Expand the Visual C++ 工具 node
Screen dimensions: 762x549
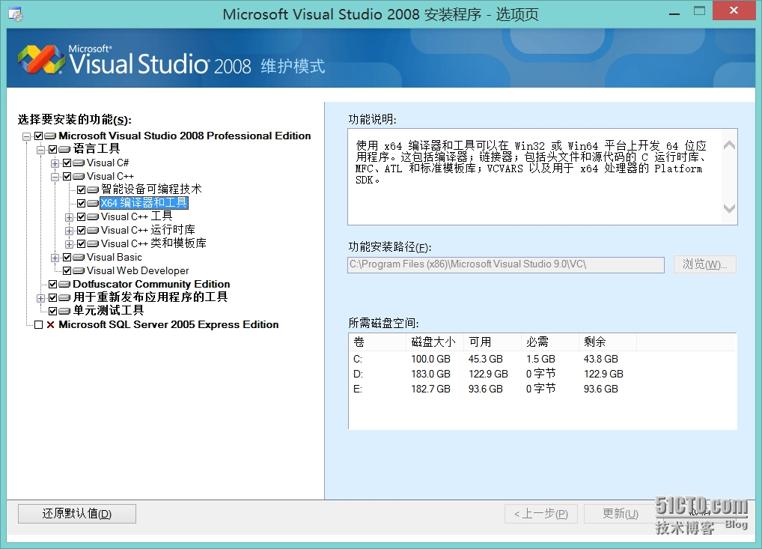(x=69, y=217)
